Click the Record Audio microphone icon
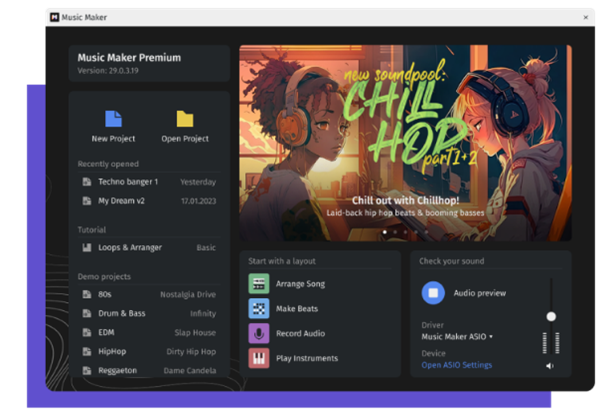614x410 pixels. 259,333
